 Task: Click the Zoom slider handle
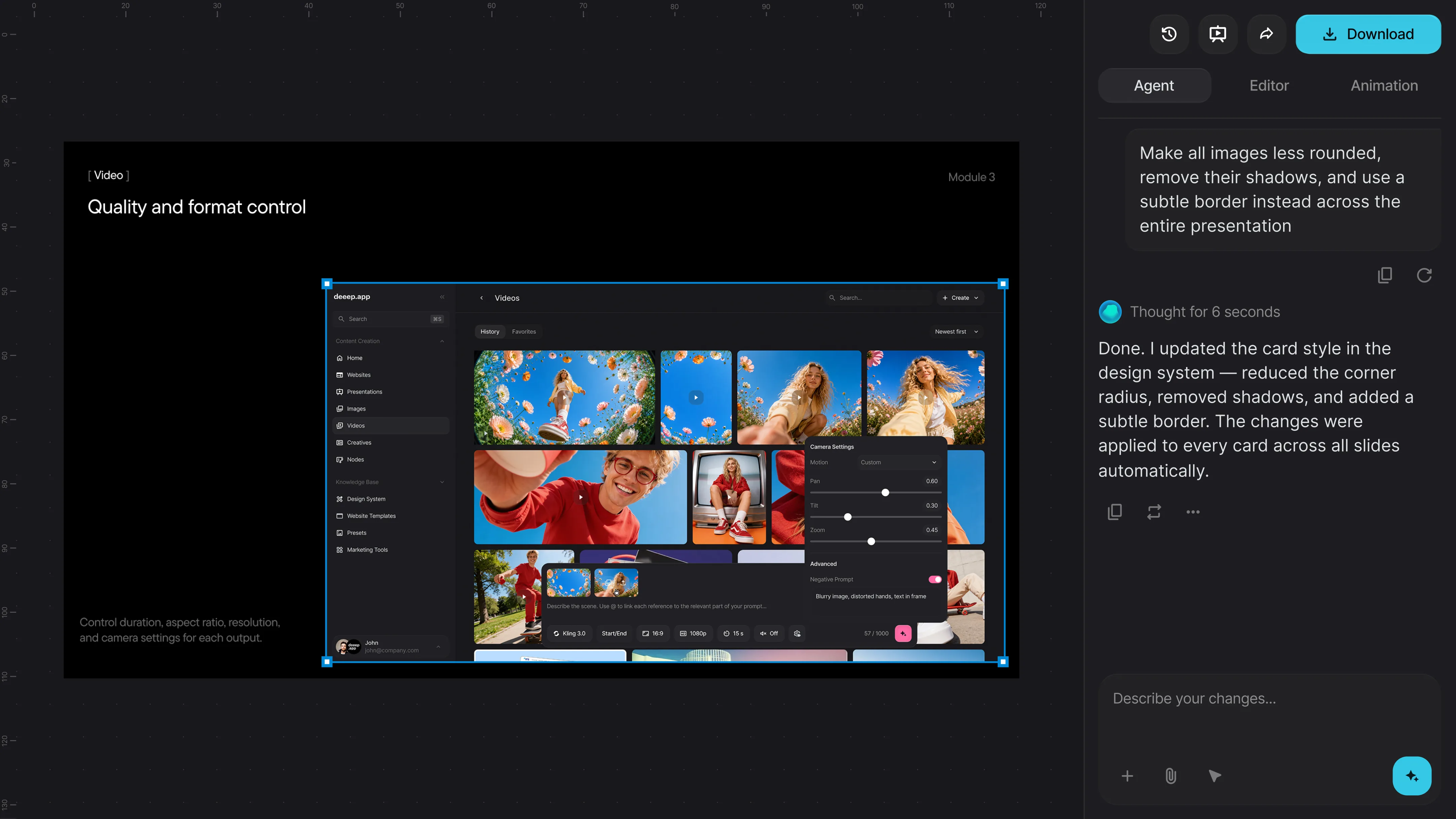pyautogui.click(x=871, y=542)
